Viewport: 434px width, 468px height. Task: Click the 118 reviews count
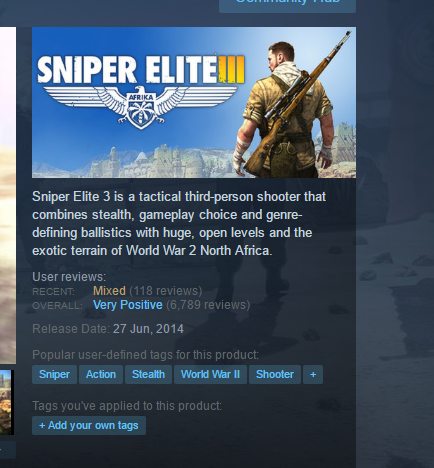click(x=166, y=291)
